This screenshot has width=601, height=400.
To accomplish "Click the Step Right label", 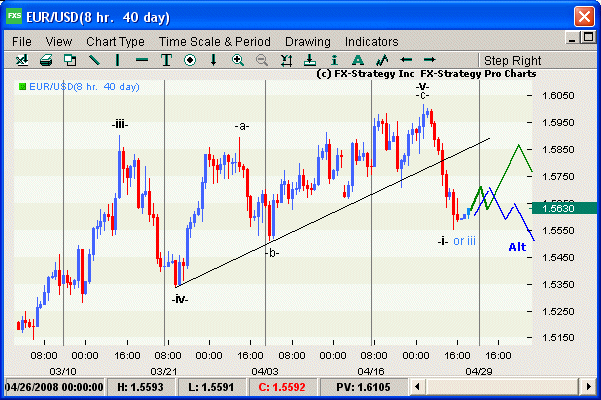I will click(x=512, y=61).
